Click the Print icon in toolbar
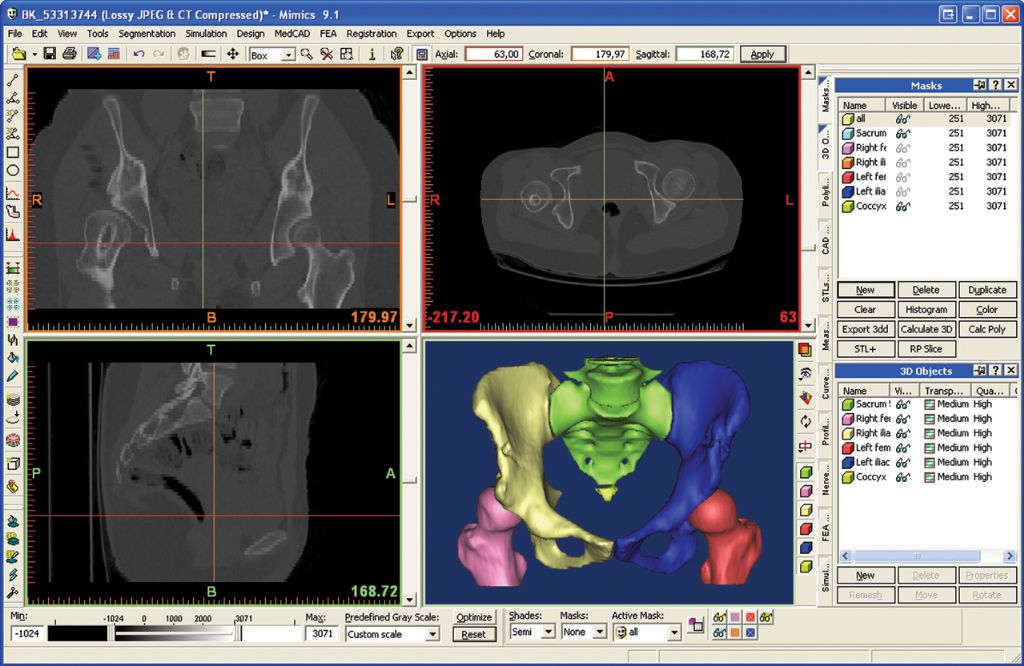Screen dimensions: 1024x666 point(69,54)
